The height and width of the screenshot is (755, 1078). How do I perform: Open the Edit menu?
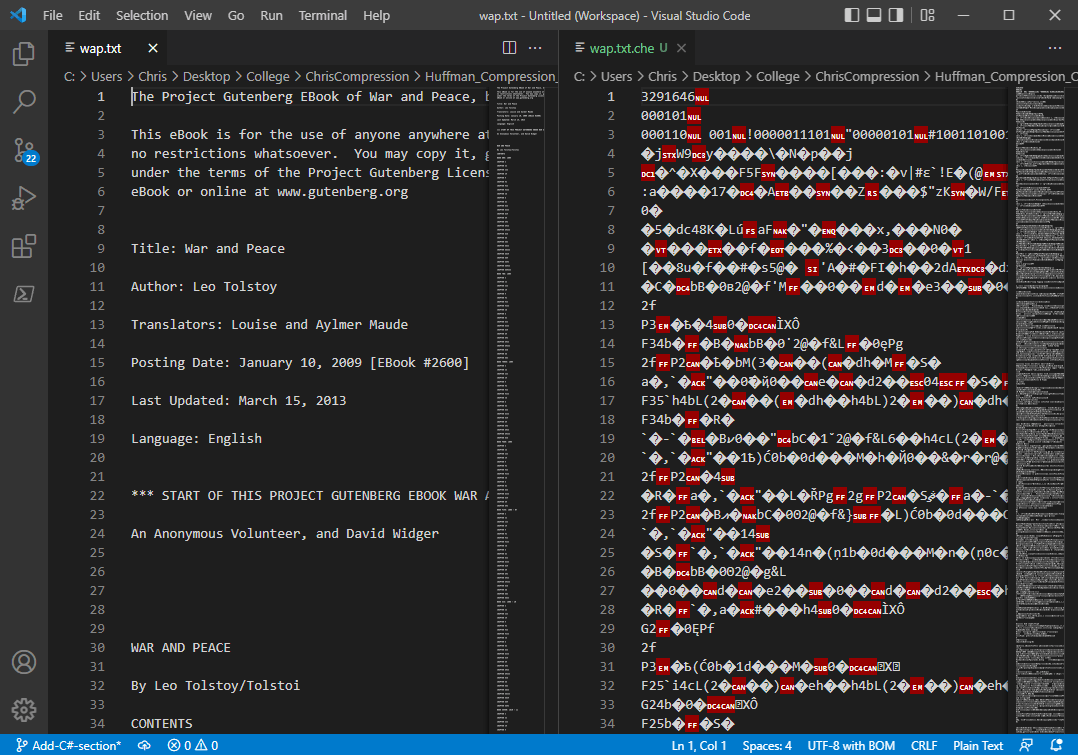click(89, 15)
